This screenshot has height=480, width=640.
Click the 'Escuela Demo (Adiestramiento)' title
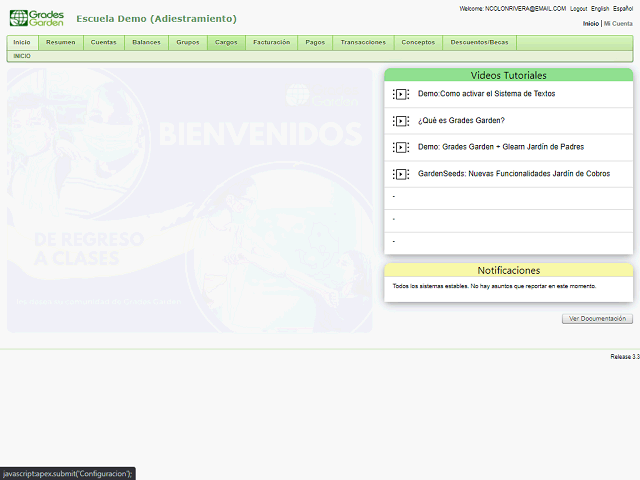click(x=156, y=19)
